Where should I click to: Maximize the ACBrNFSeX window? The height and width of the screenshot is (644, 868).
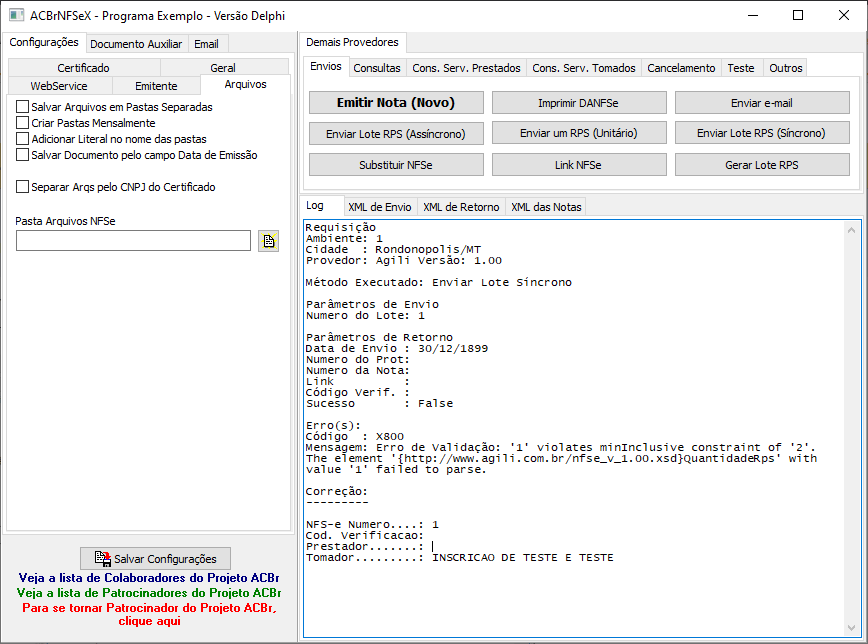click(798, 15)
